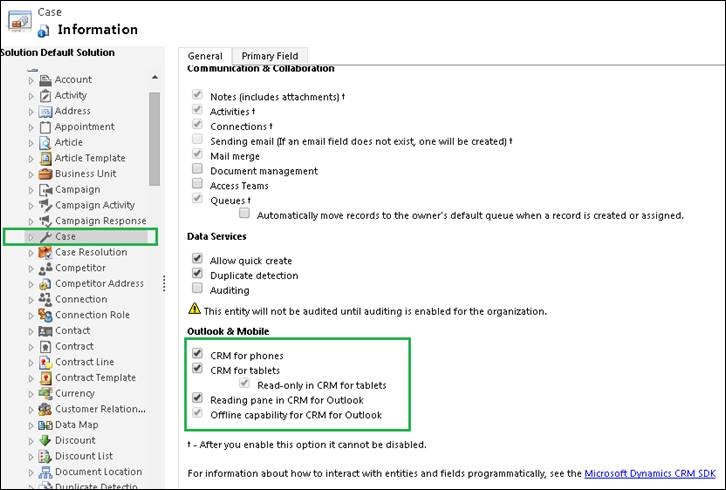Select the Discount List entity label
Image resolution: width=726 pixels, height=490 pixels.
coord(84,456)
